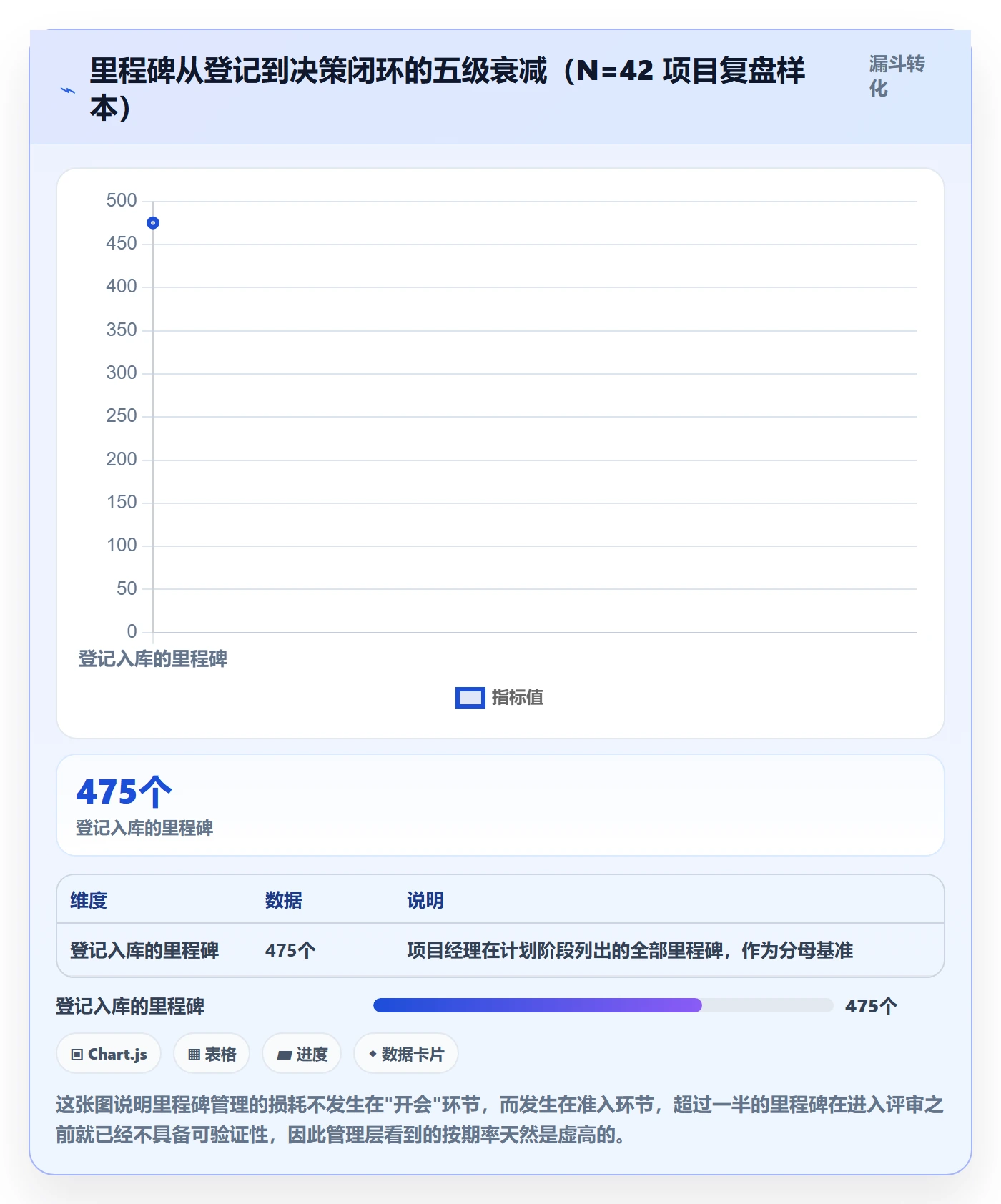Screen dimensions: 1001x1204
Task: Click the diamond icon in 数据卡片 chip
Action: 373,1054
